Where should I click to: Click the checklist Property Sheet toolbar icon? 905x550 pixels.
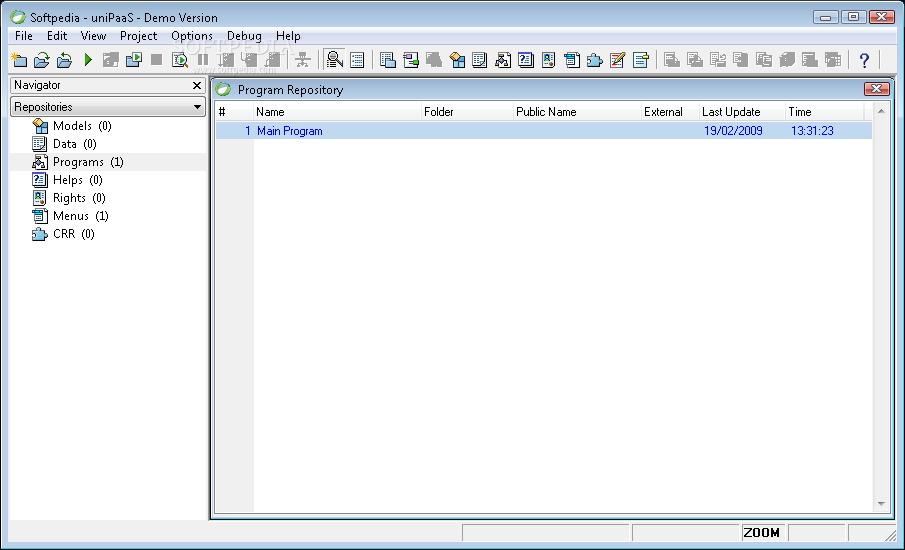(x=357, y=59)
